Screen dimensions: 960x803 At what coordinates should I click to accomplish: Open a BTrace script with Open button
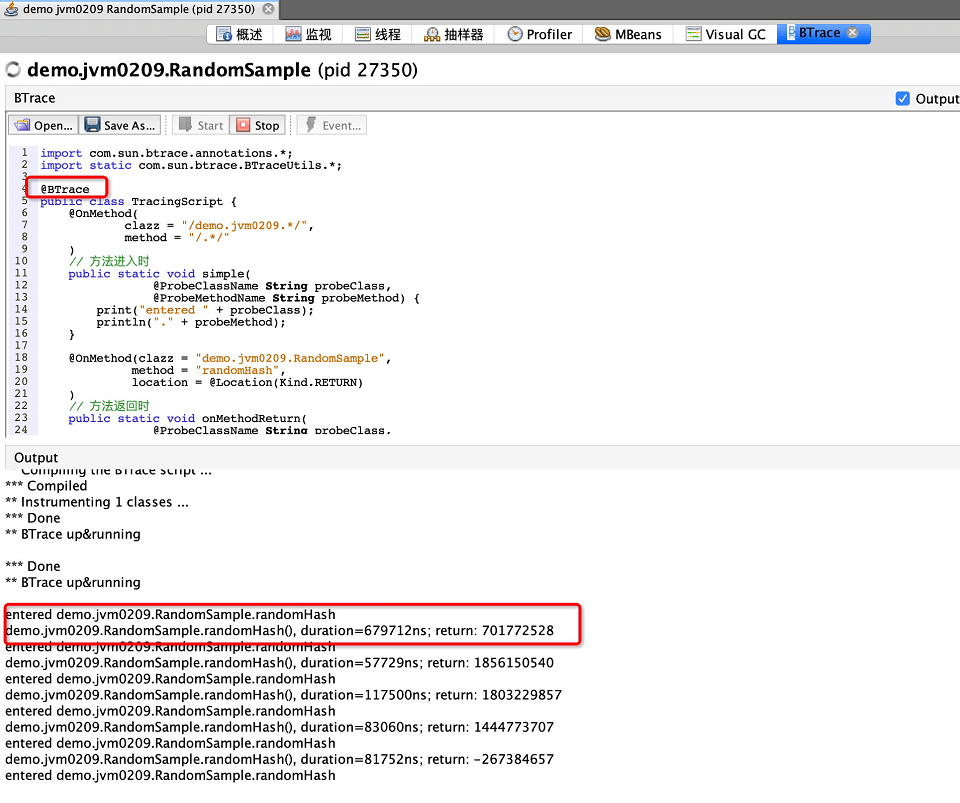coord(43,125)
